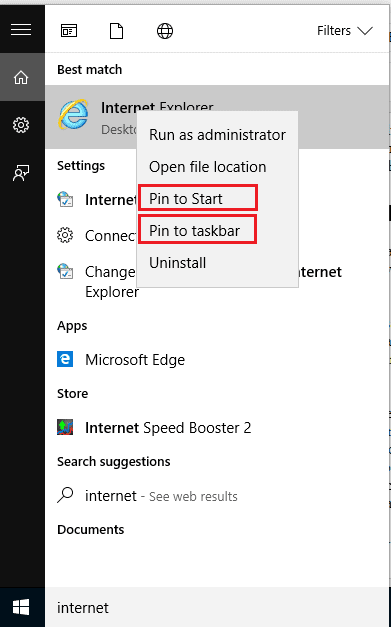Select the Home icon in sidebar

(x=21, y=77)
